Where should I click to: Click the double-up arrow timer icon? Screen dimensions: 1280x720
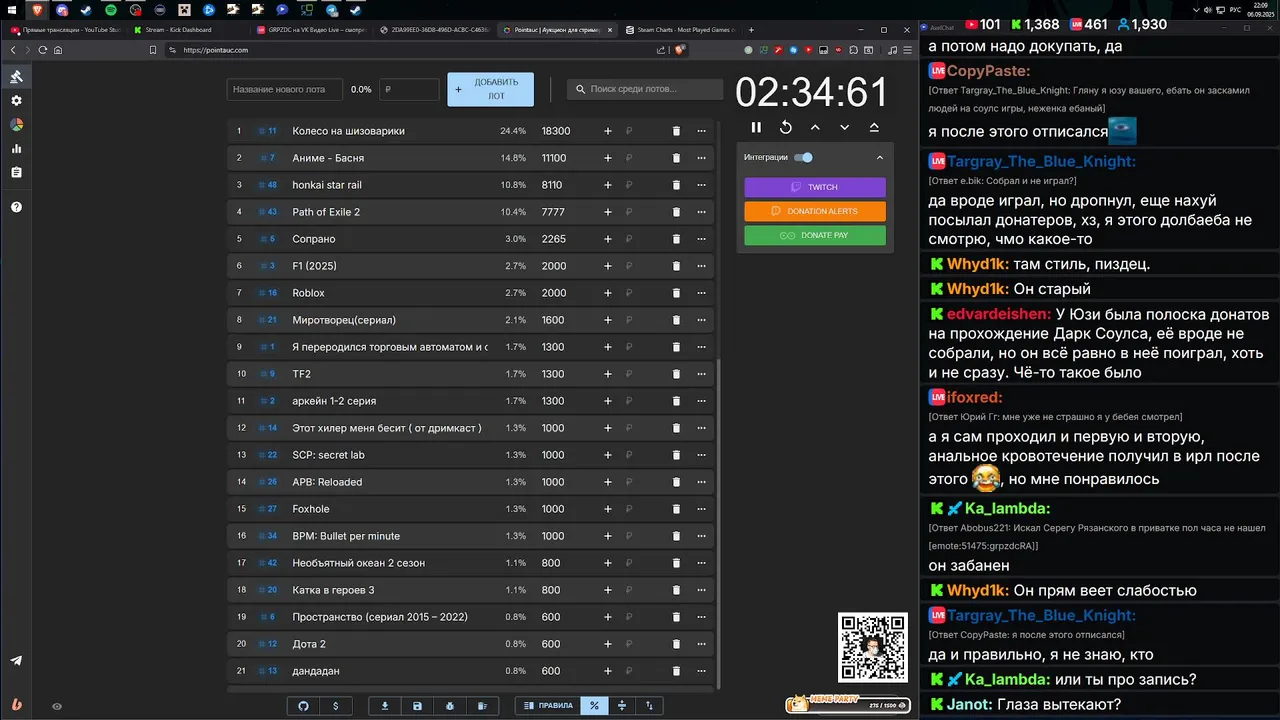(874, 127)
